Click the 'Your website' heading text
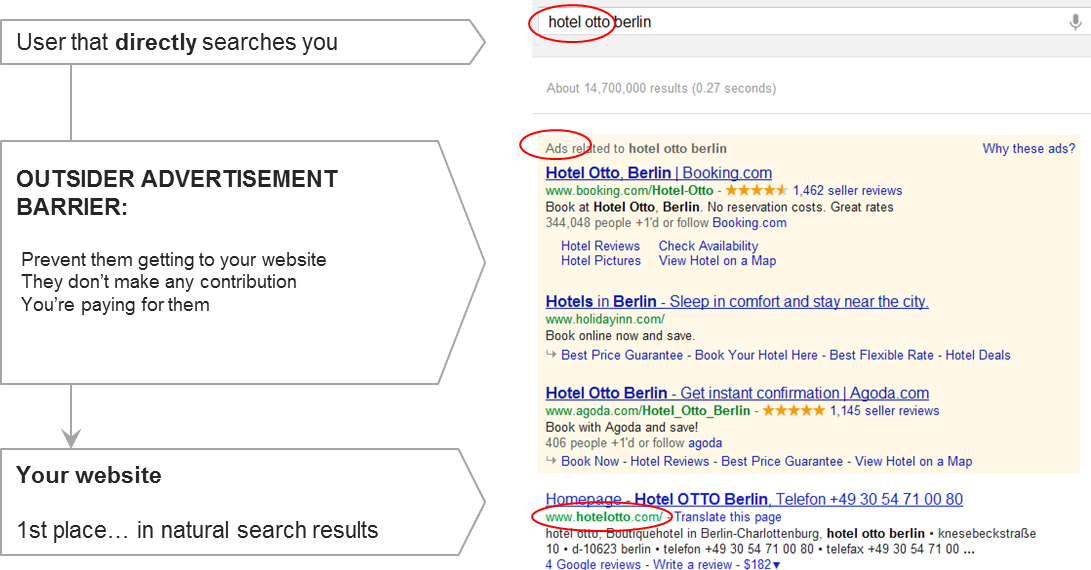 [x=89, y=475]
